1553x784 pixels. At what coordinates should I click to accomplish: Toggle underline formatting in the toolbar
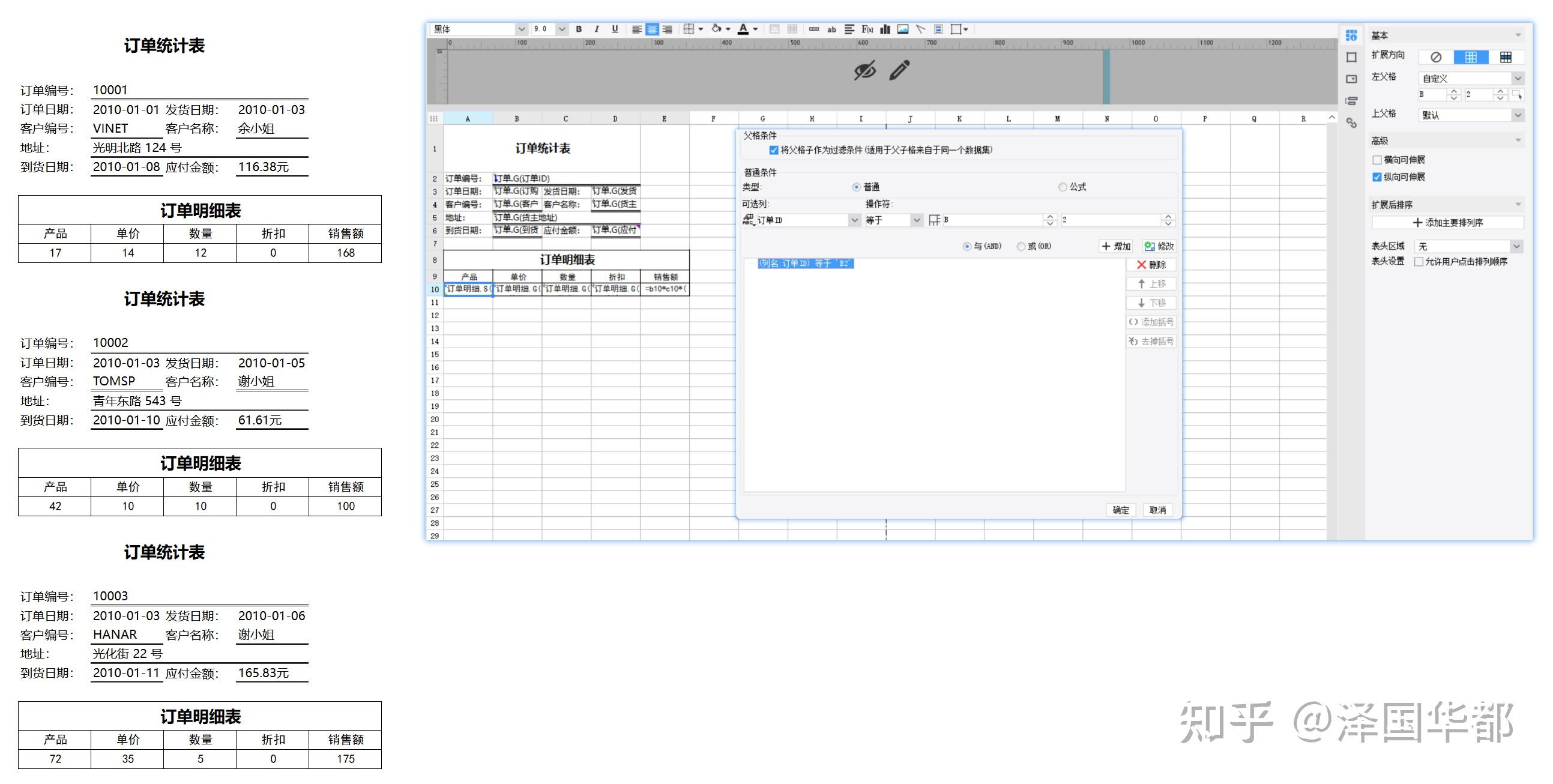click(x=615, y=29)
